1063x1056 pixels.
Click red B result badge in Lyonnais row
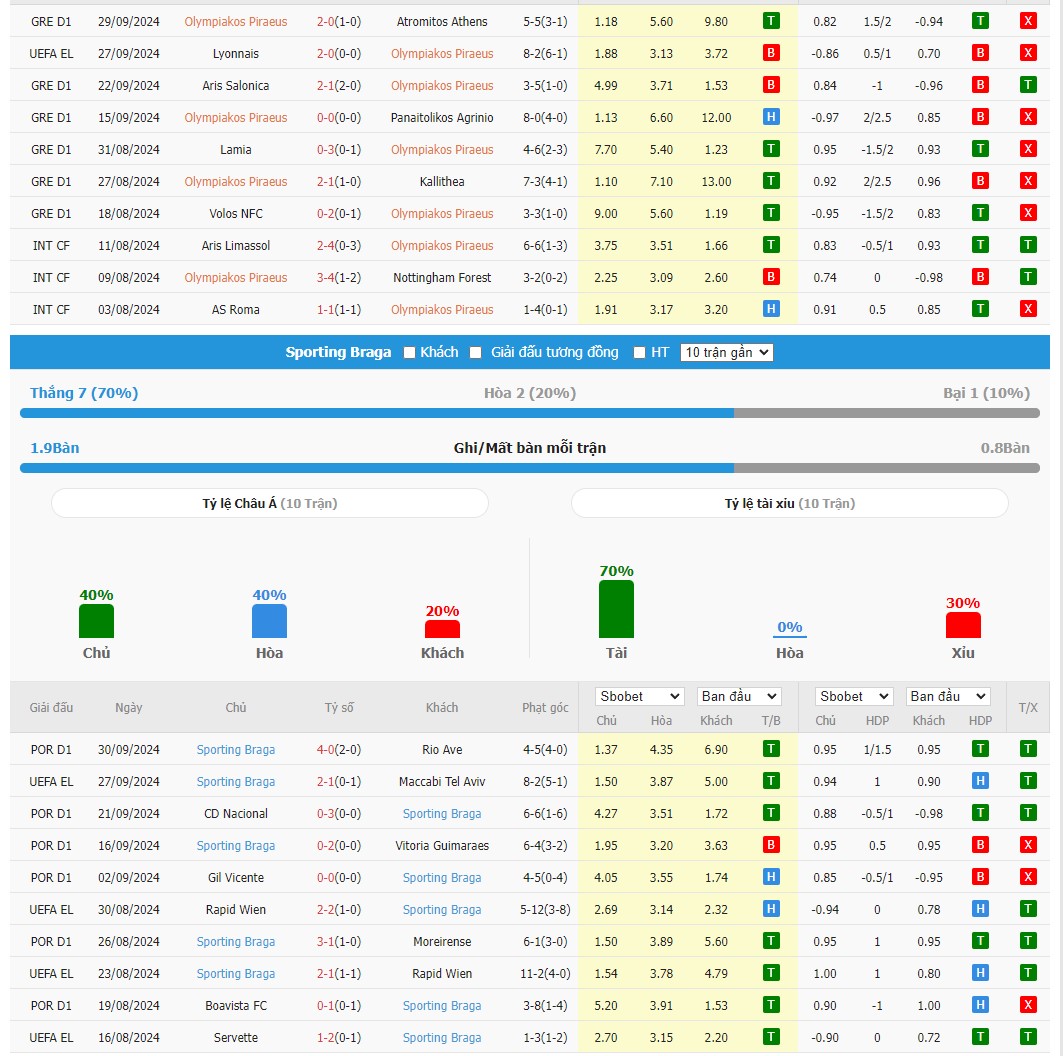click(x=771, y=53)
